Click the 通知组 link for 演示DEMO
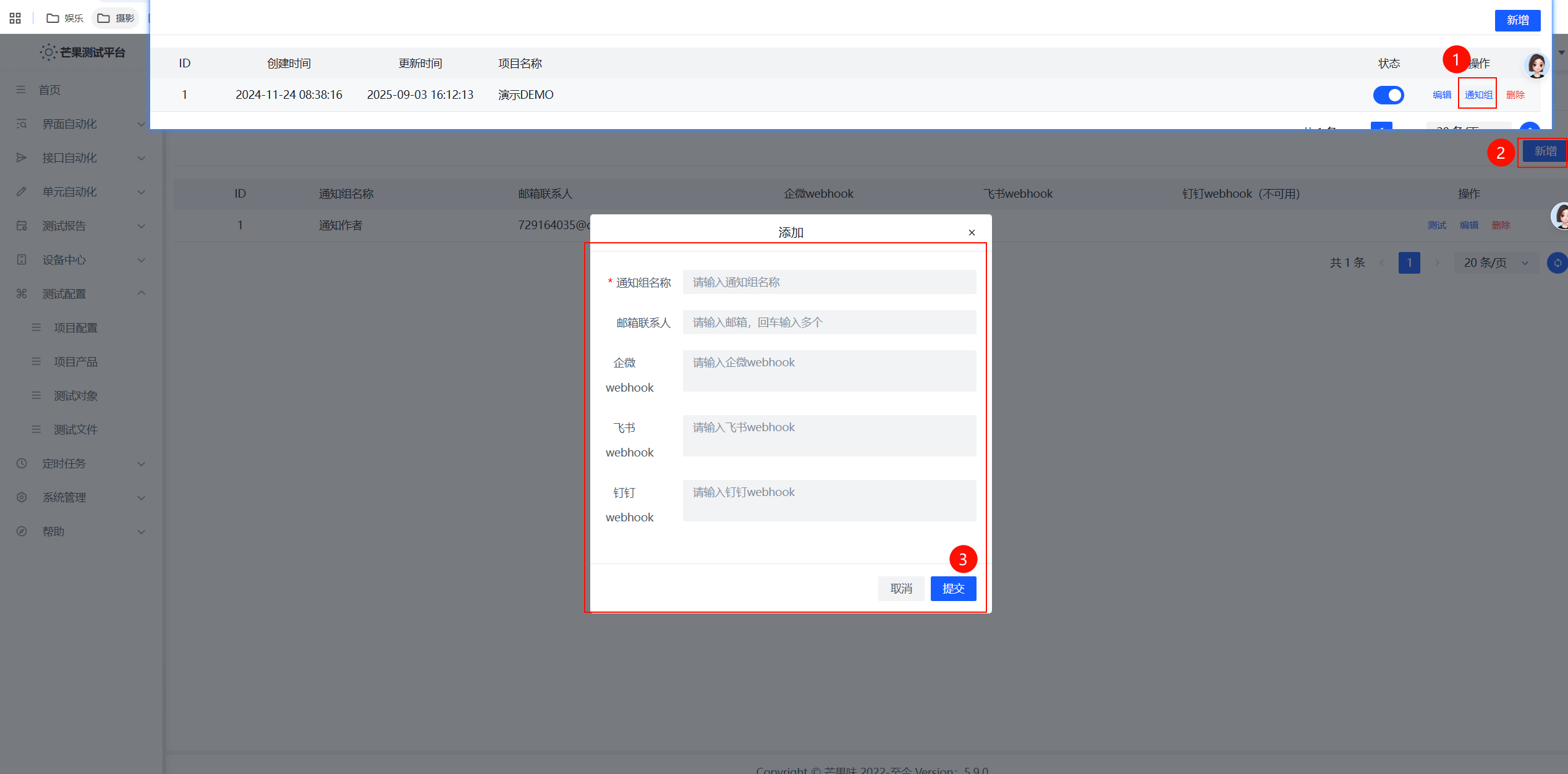 tap(1478, 95)
